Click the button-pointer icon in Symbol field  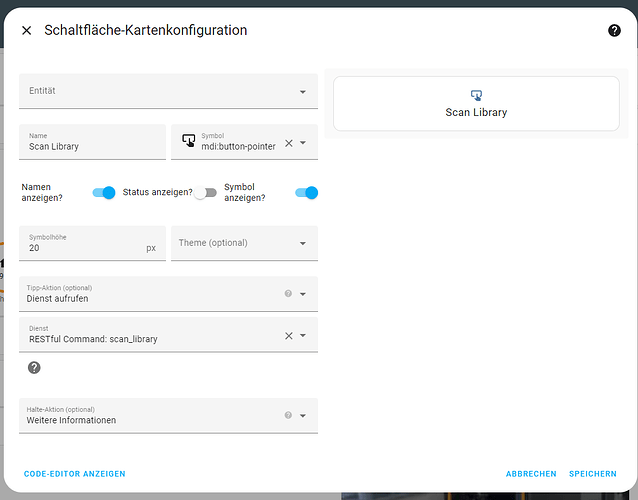(x=188, y=141)
